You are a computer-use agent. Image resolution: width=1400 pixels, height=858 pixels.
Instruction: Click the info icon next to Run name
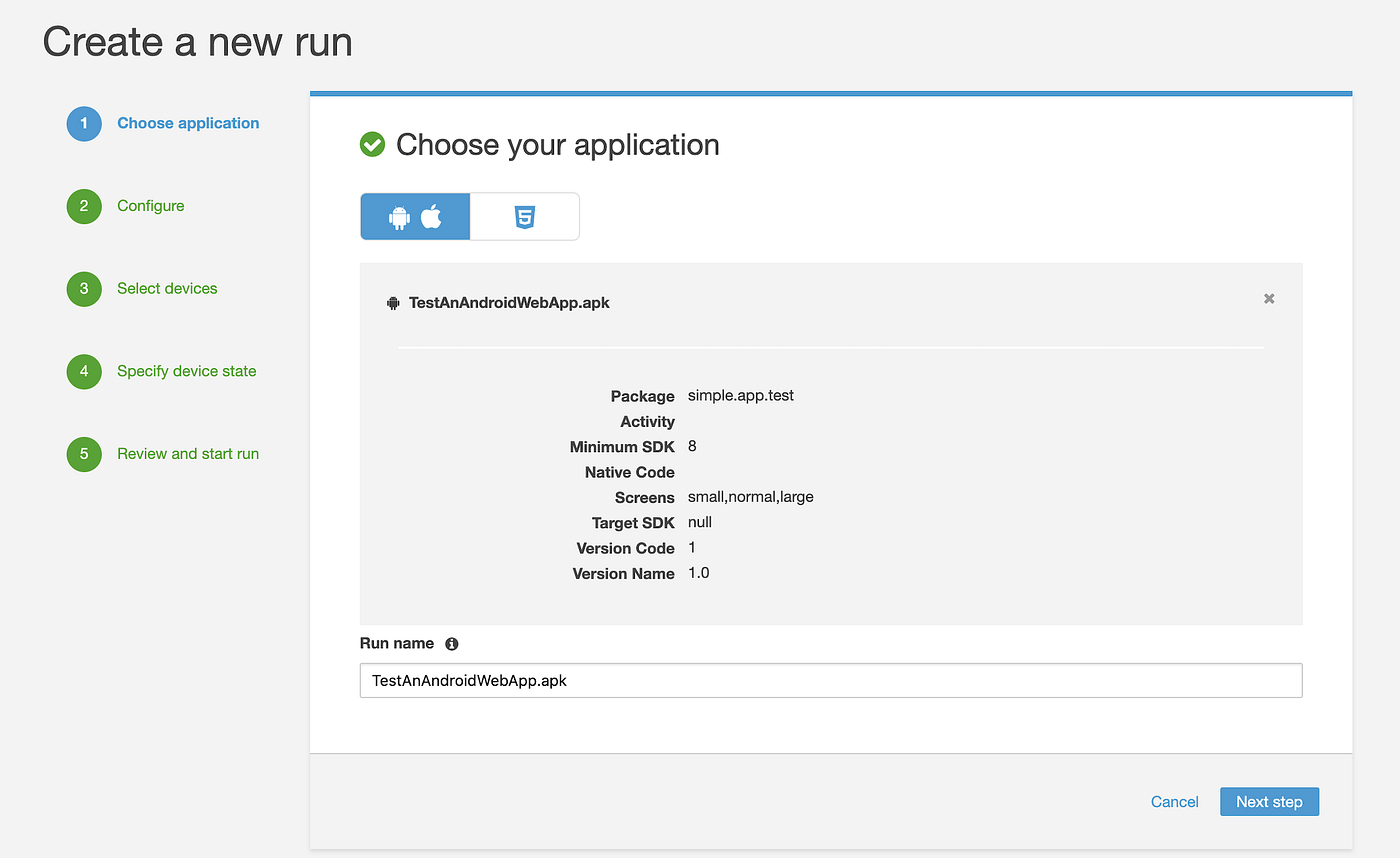451,643
